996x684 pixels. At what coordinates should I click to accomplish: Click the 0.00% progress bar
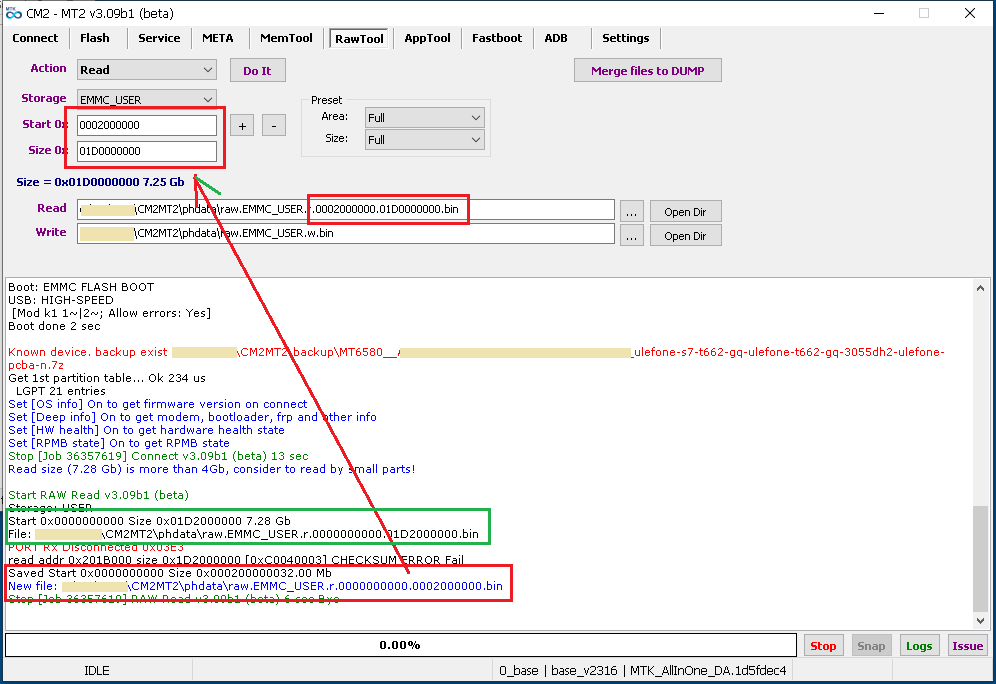pyautogui.click(x=400, y=646)
